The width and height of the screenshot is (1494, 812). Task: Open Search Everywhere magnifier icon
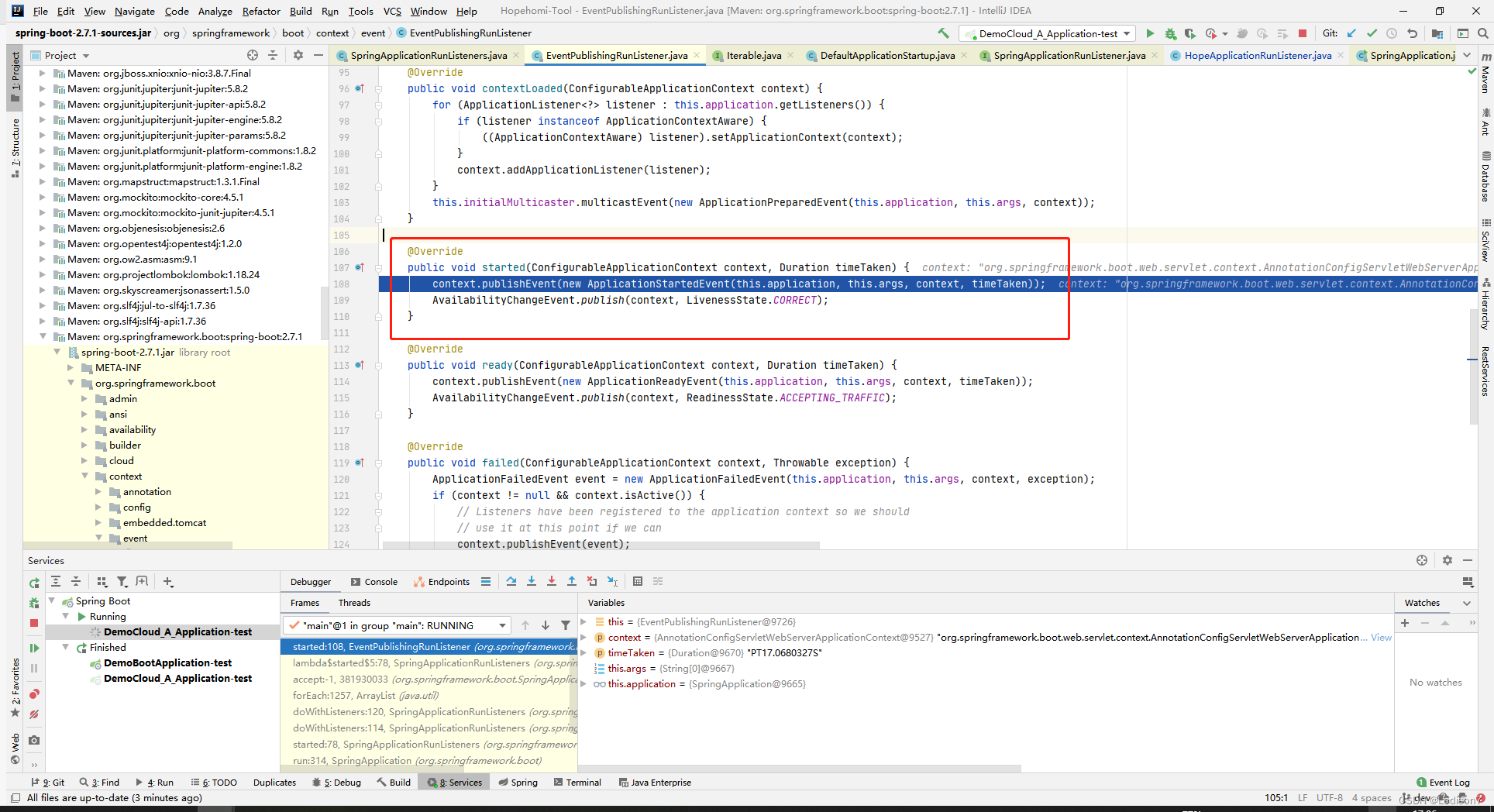1482,33
